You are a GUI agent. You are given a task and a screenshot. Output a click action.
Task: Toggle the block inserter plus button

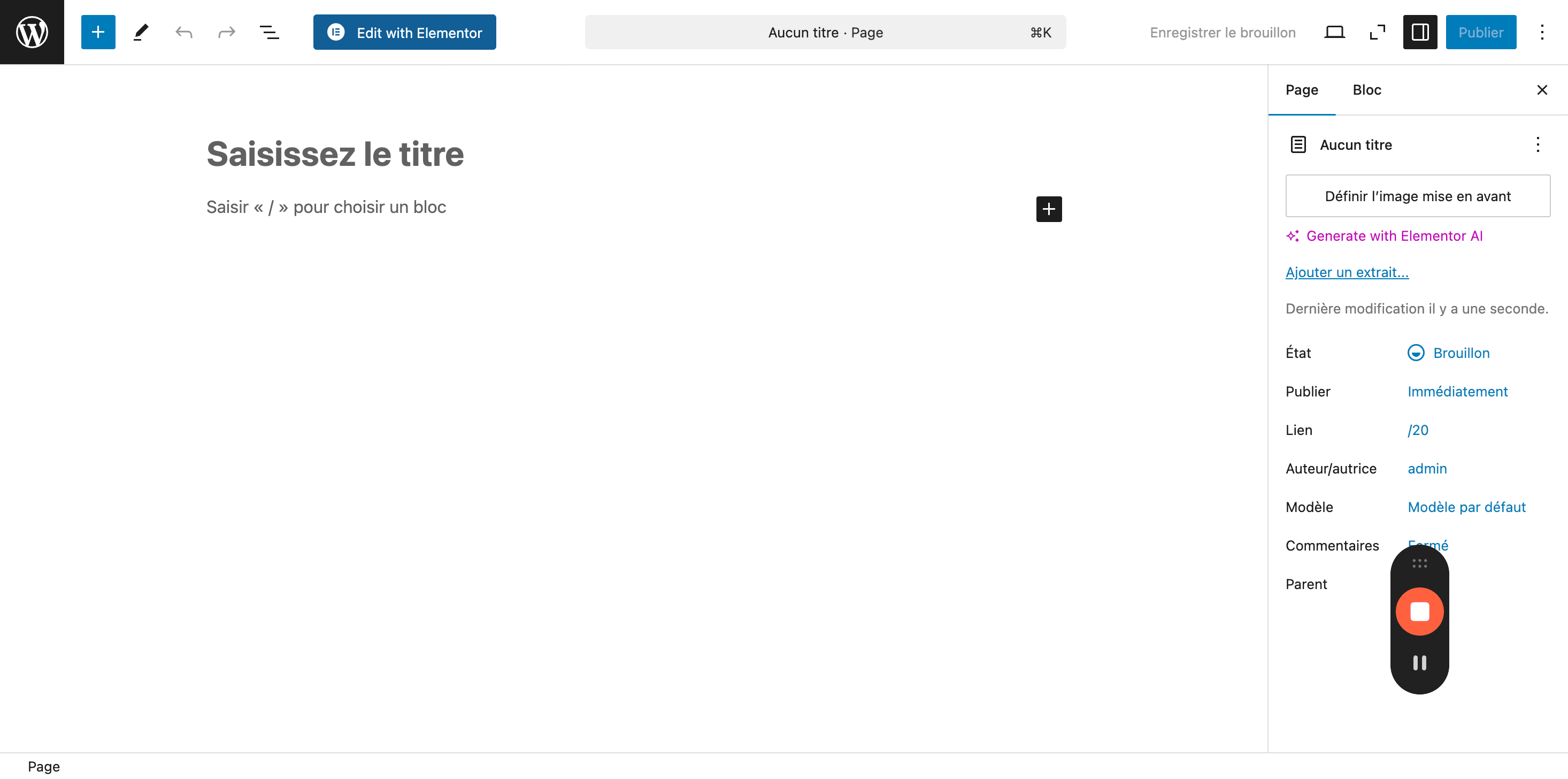(x=98, y=32)
